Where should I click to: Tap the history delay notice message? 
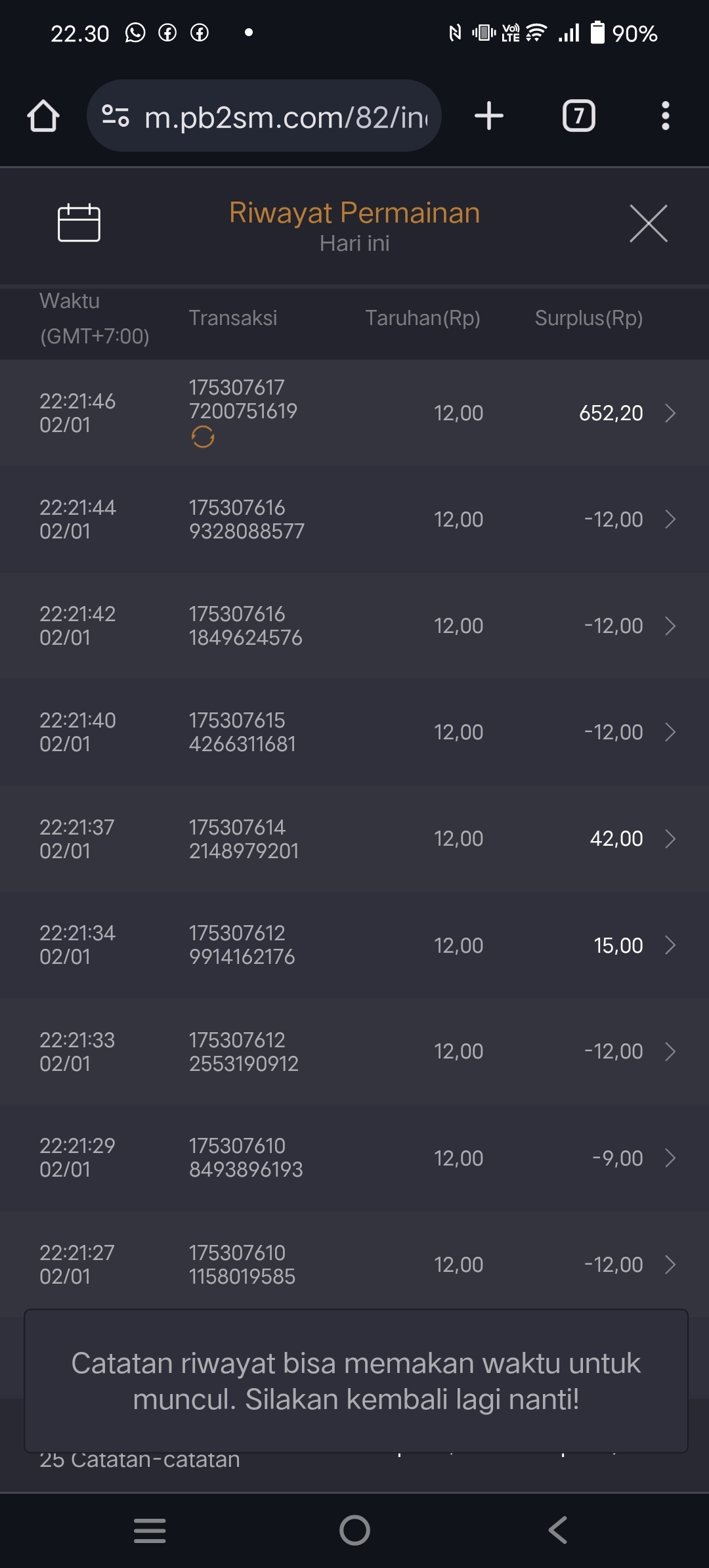[356, 1381]
